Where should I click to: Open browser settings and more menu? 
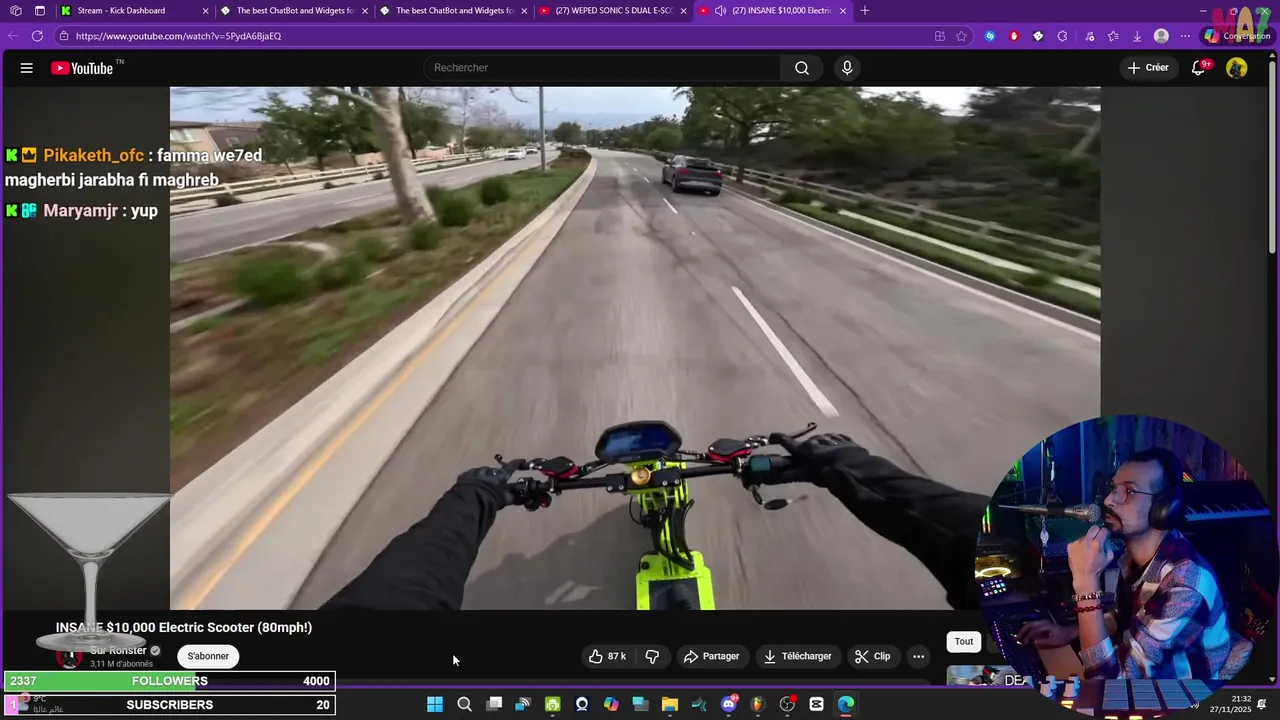1185,36
